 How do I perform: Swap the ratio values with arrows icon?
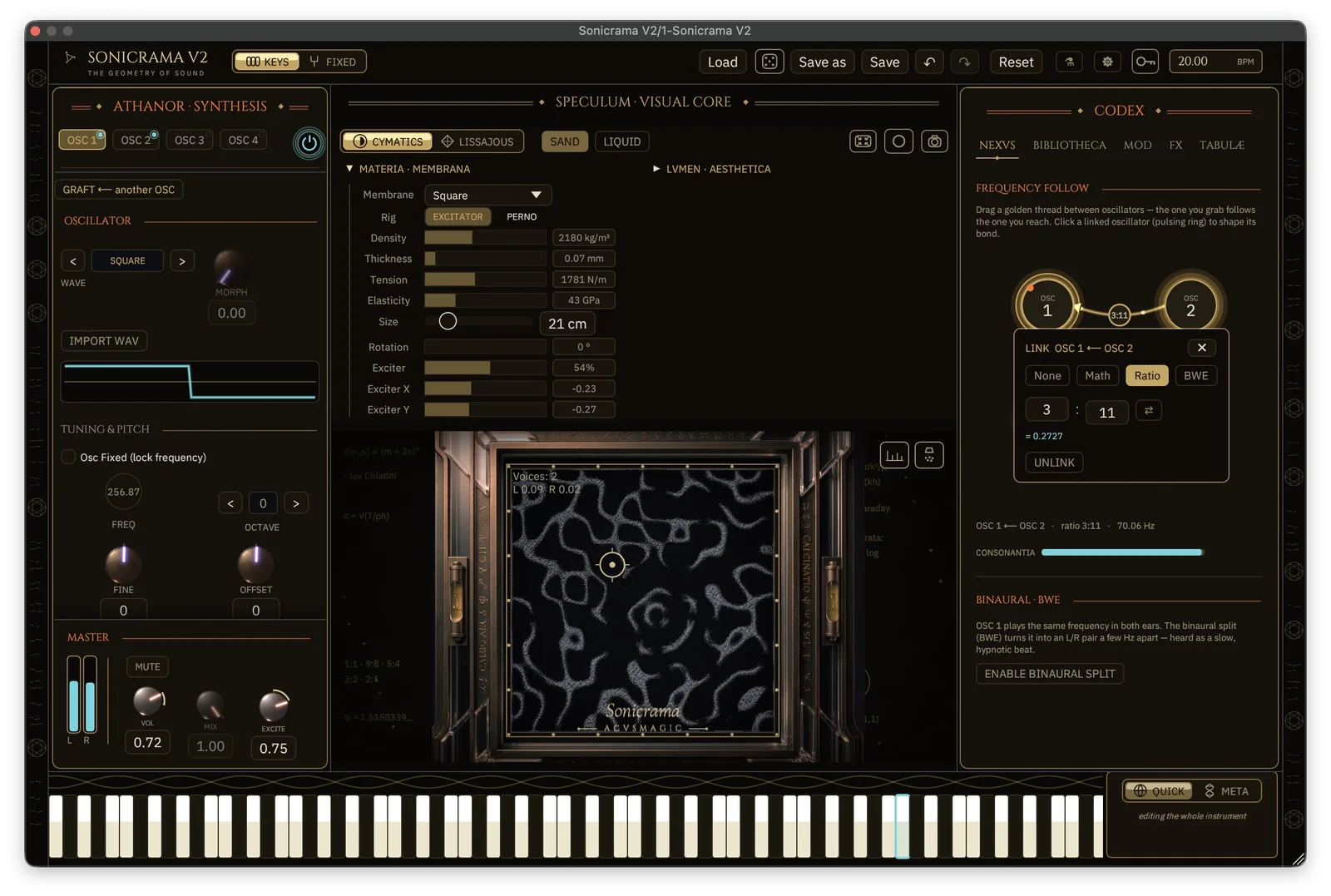pos(1149,410)
